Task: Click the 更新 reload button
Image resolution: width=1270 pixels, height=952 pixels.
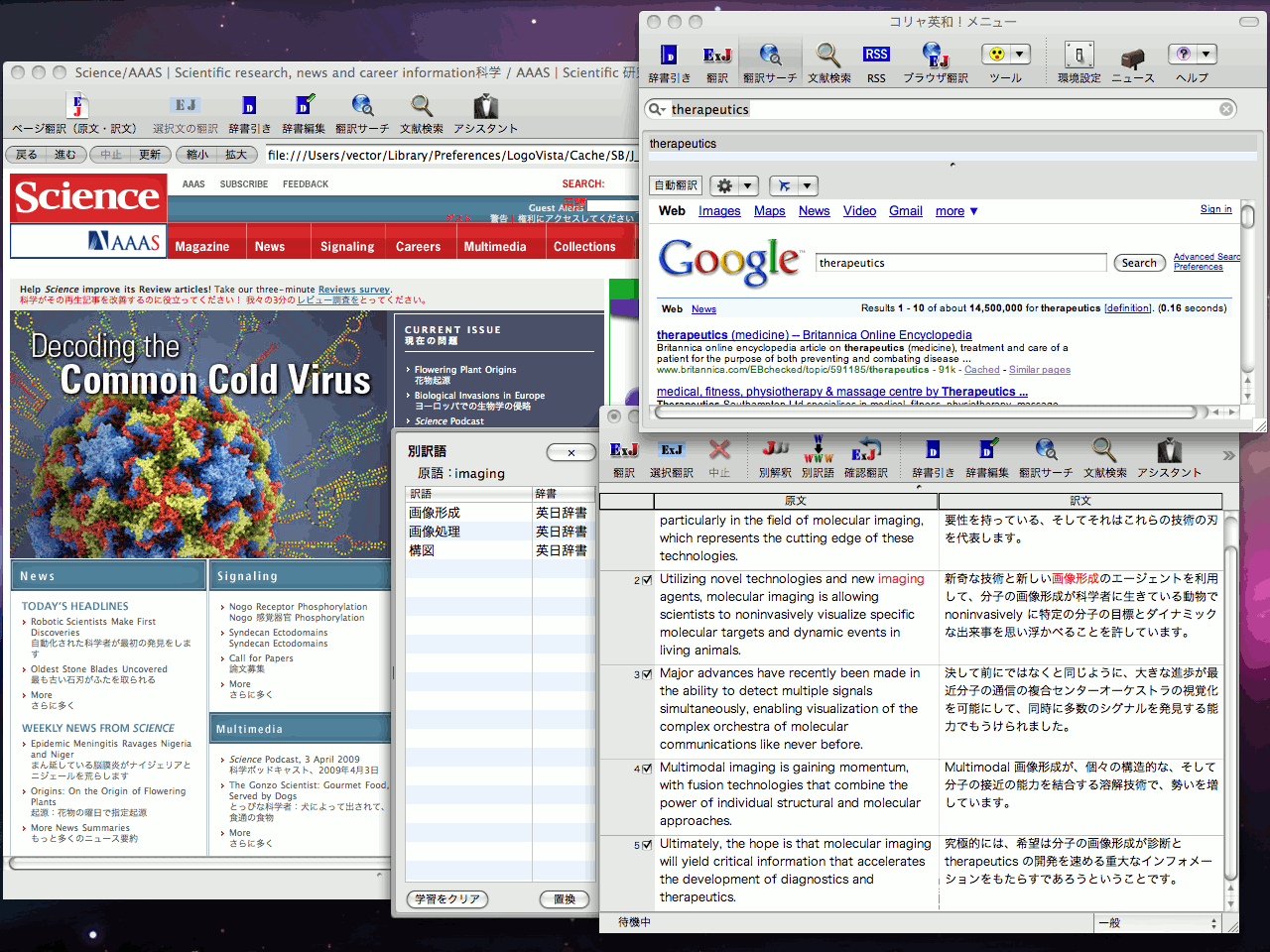Action: point(150,155)
